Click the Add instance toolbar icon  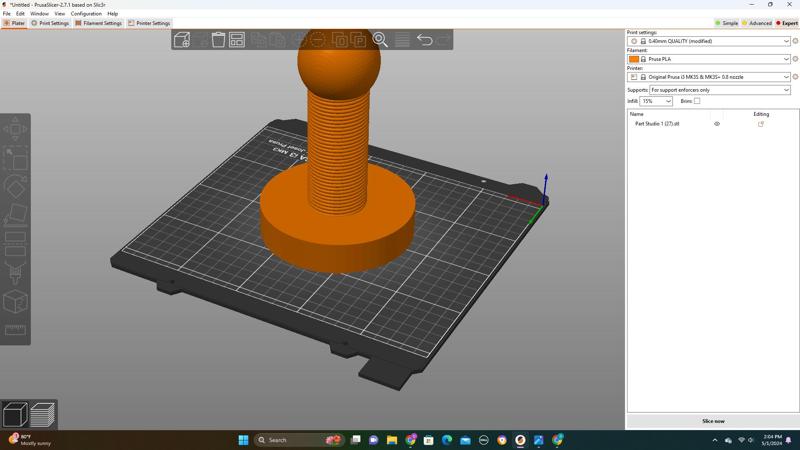(300, 40)
